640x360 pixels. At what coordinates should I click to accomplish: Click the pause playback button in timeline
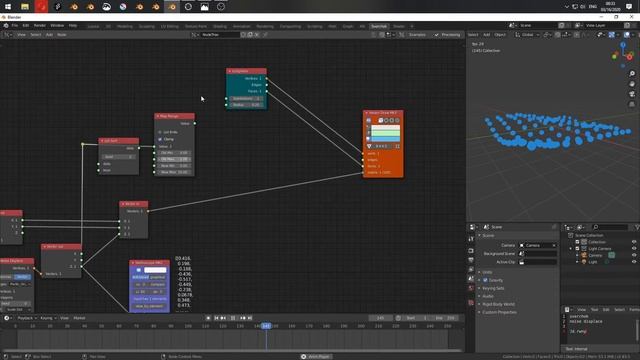click(233, 318)
